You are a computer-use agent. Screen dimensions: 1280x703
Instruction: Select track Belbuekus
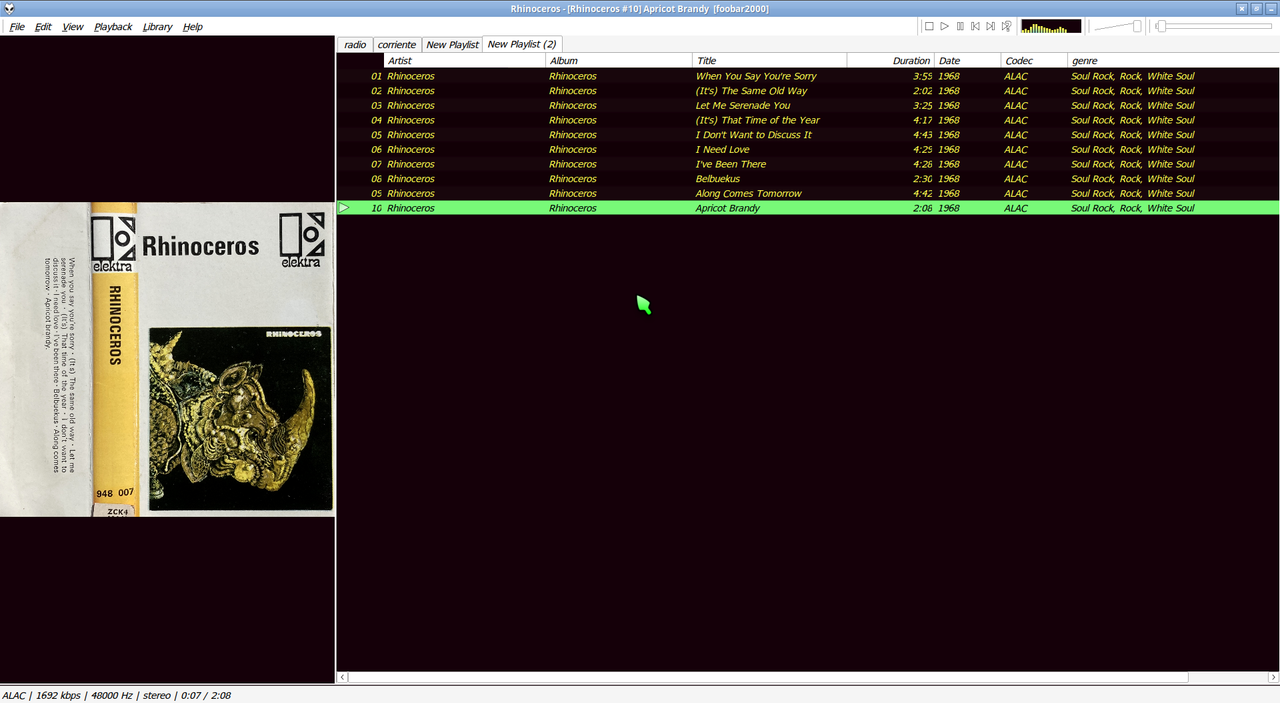coord(808,179)
